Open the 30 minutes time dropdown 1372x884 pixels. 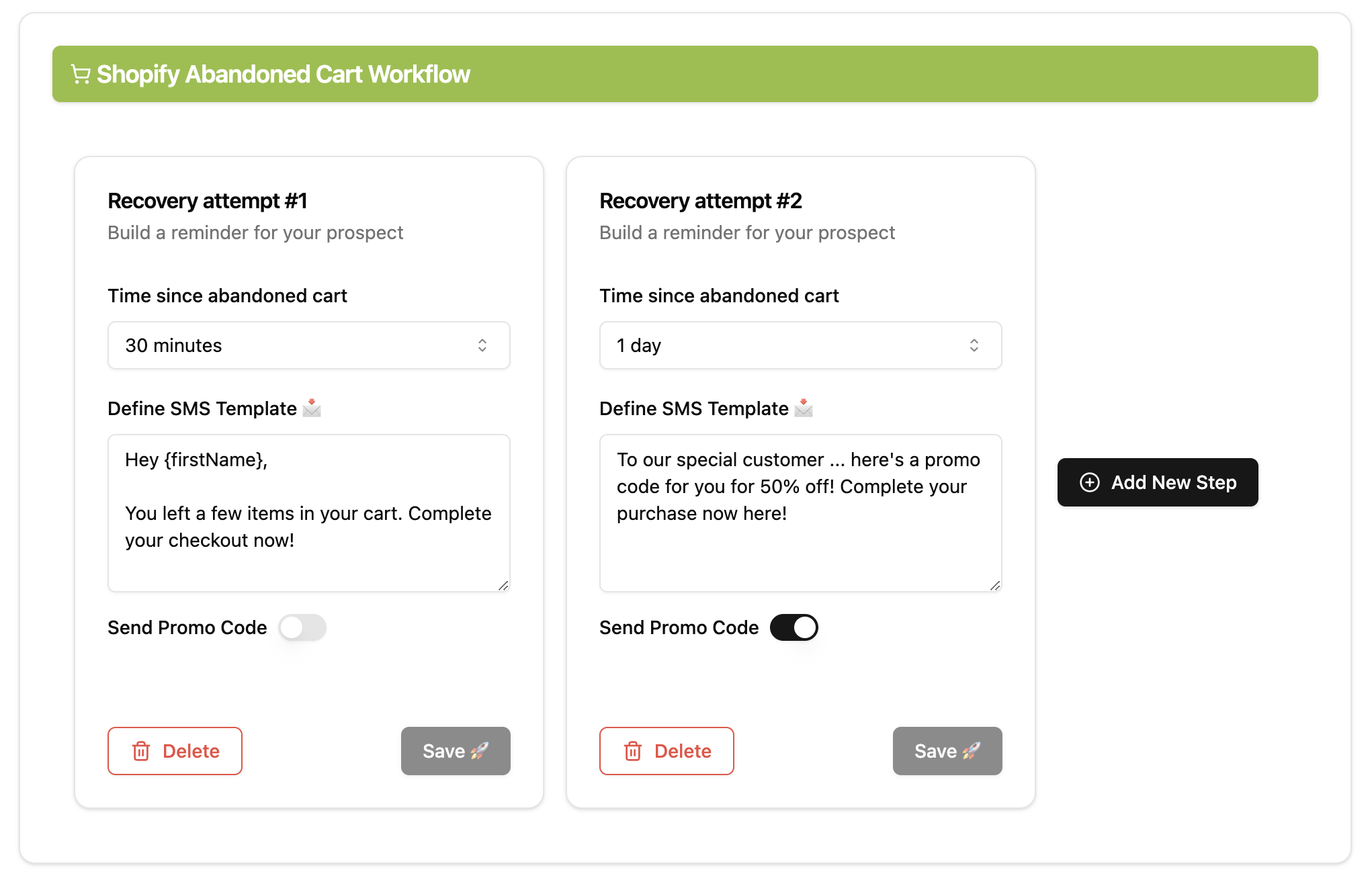coord(309,345)
